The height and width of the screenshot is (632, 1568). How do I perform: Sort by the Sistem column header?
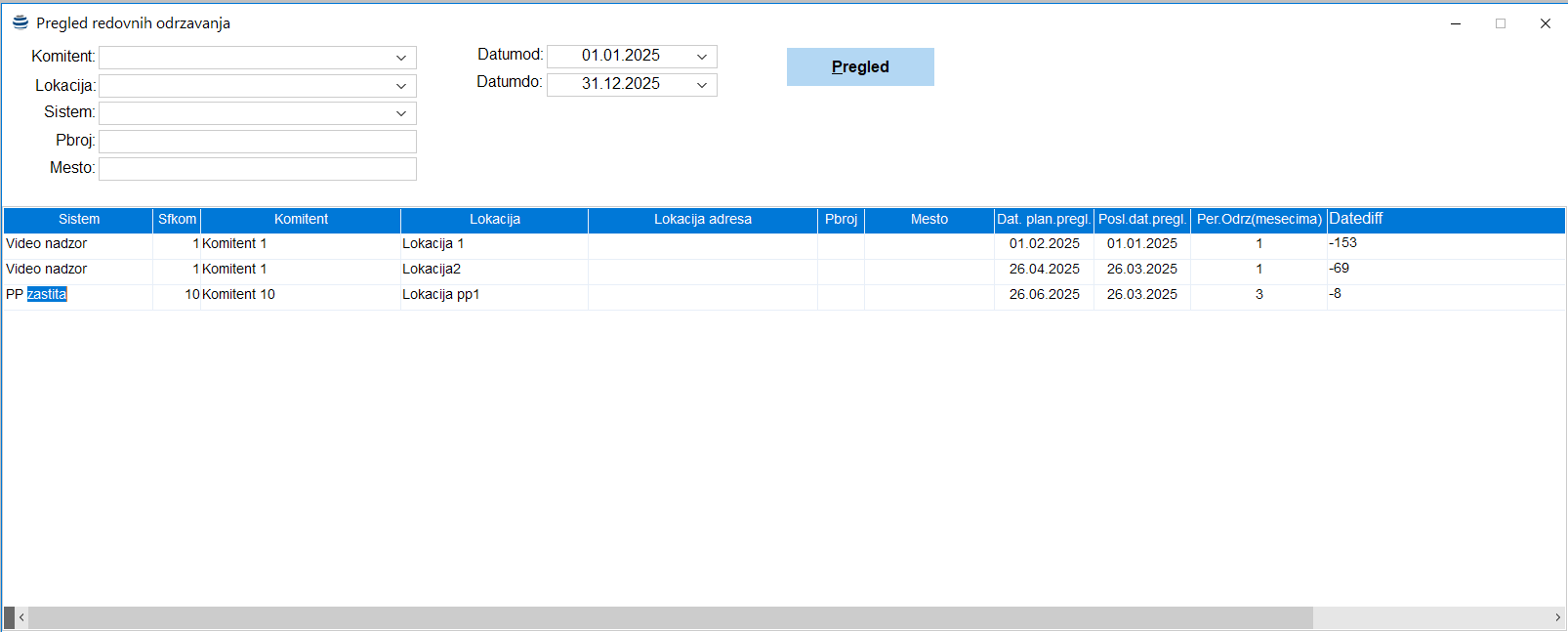pos(78,220)
